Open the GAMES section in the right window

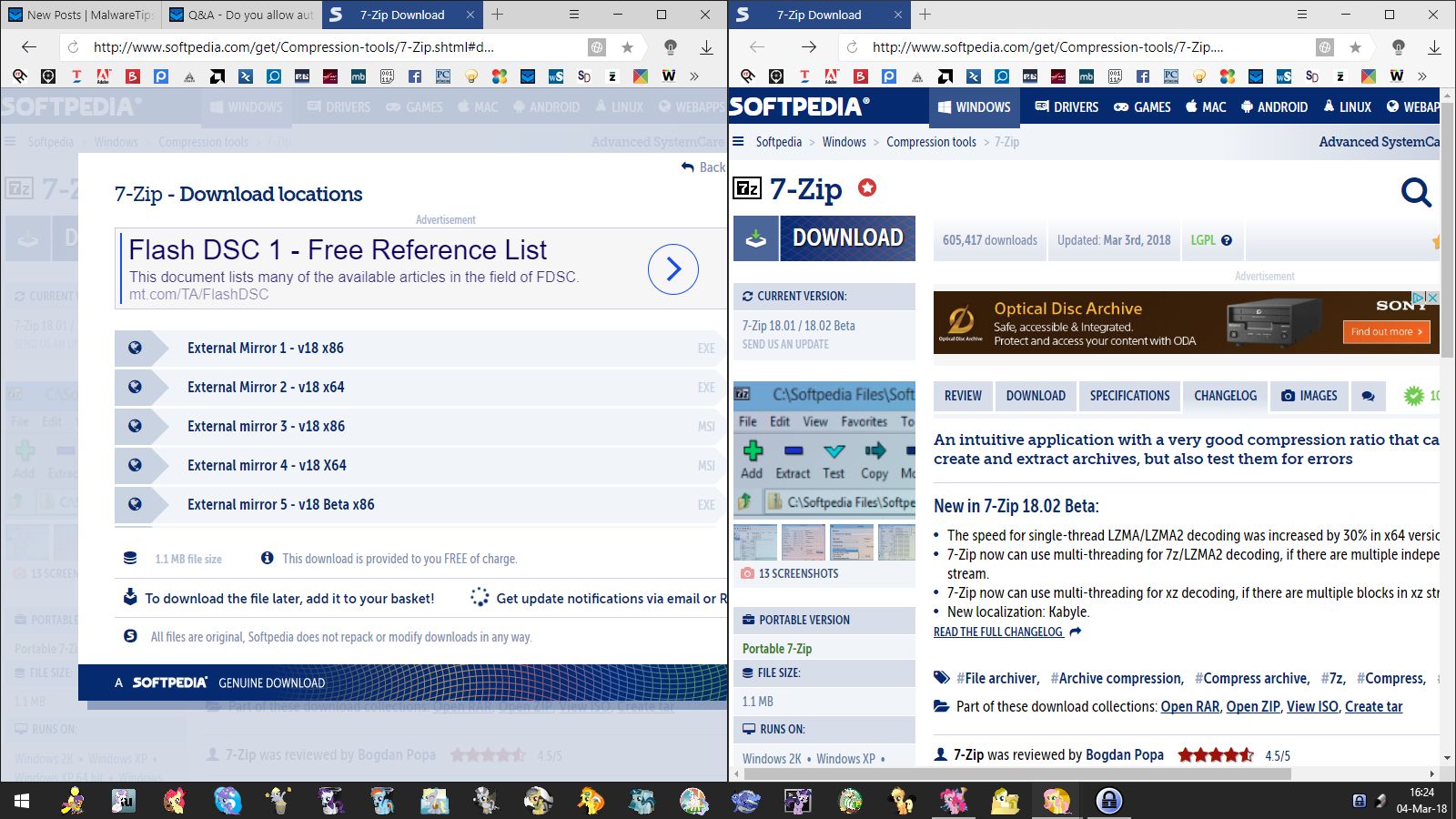[1143, 106]
